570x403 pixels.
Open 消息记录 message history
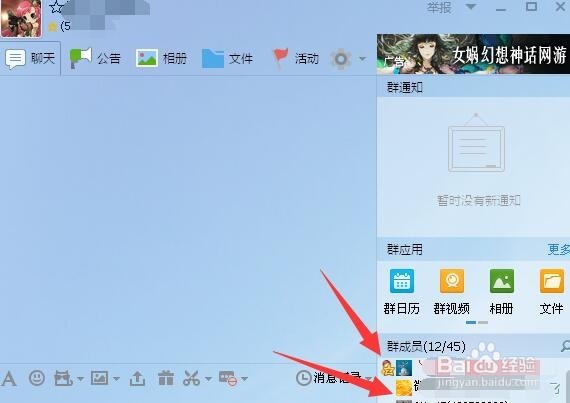tap(329, 378)
